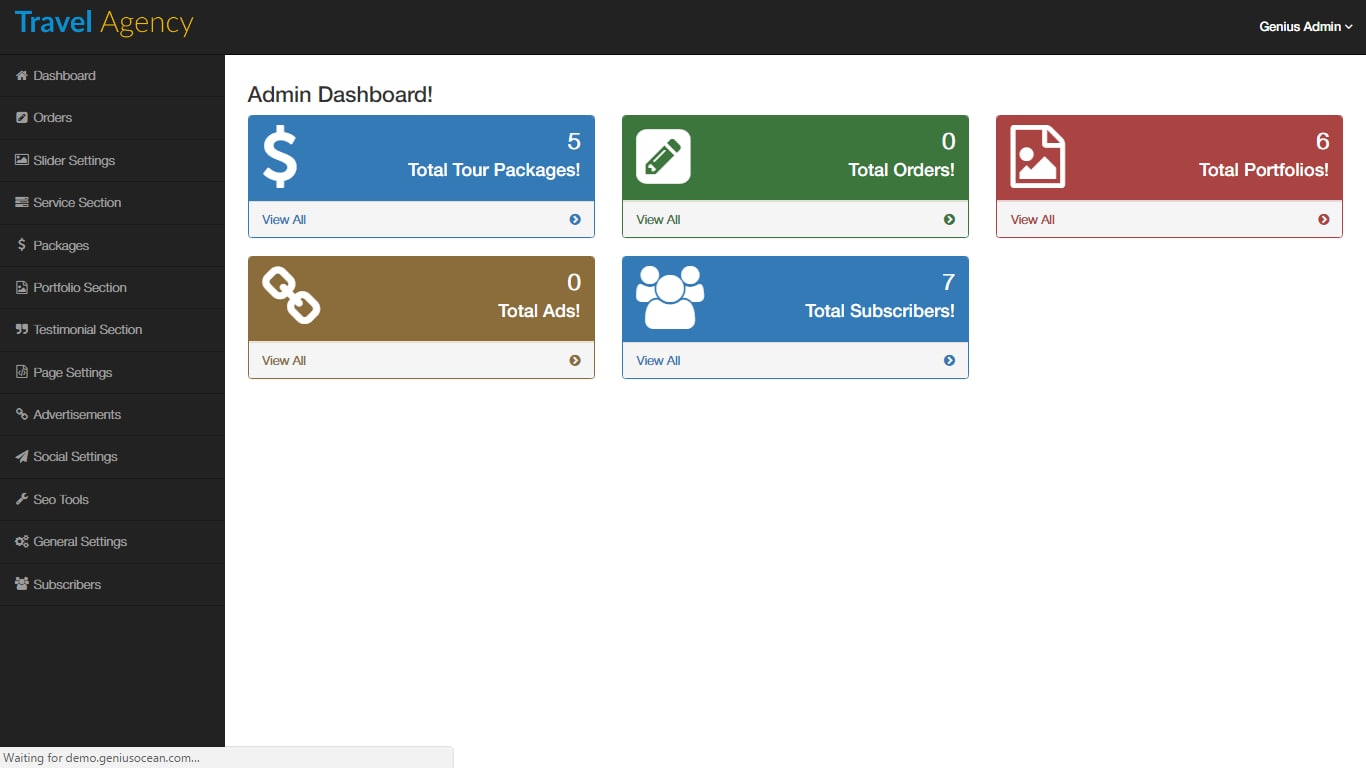This screenshot has width=1366, height=768.
Task: Click the arrow icon on Tour Packages View All bar
Action: click(x=577, y=219)
